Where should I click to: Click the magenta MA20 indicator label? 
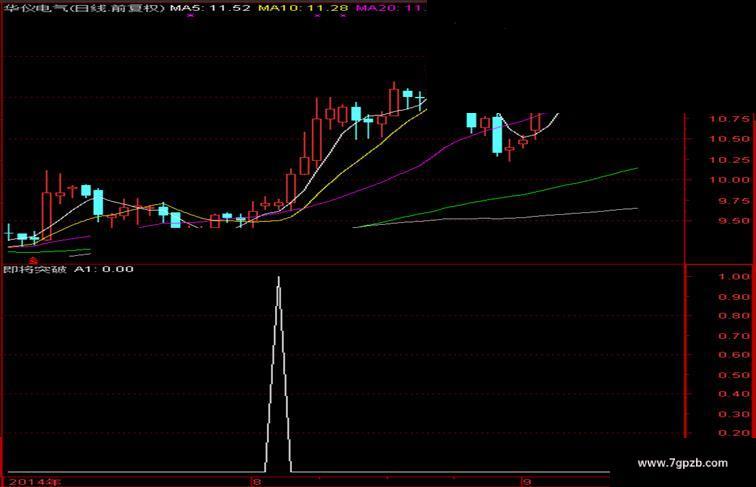coord(391,7)
